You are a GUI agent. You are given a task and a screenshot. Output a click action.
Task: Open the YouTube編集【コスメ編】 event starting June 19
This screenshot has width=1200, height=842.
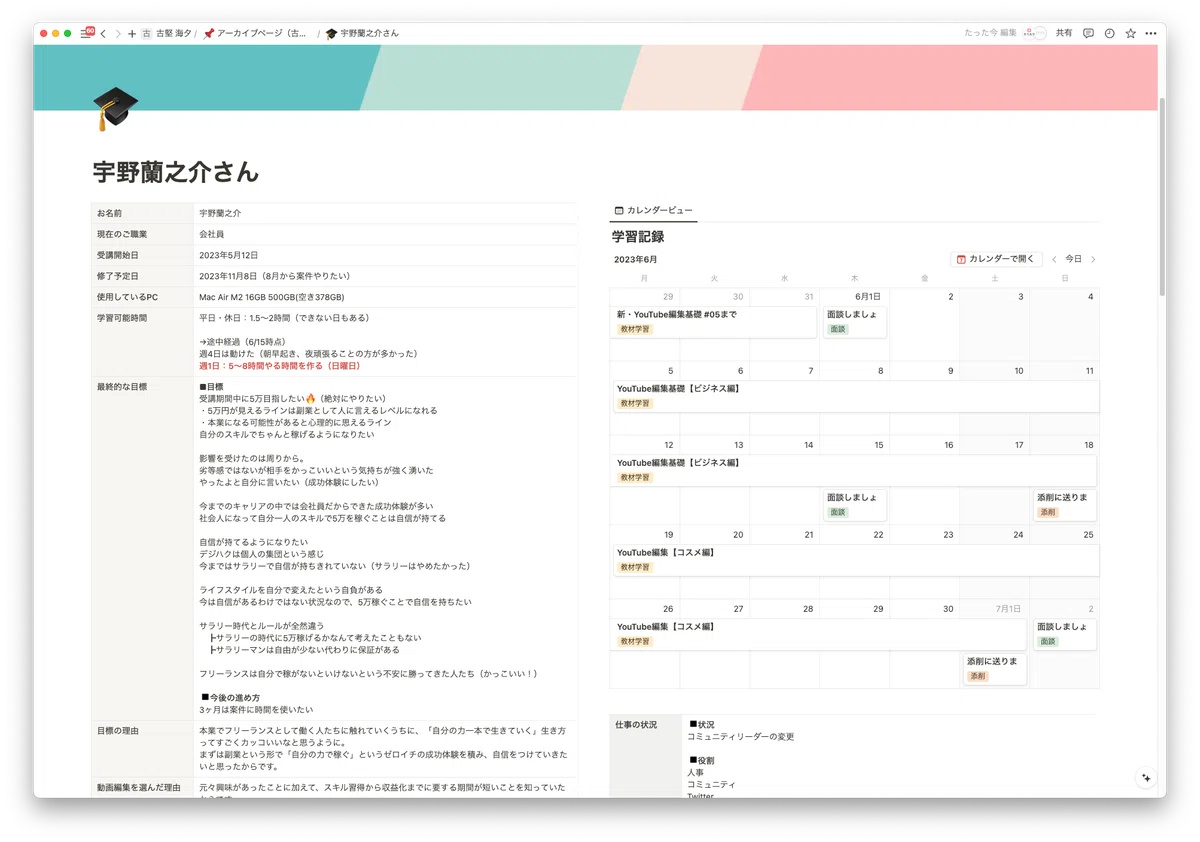coord(855,560)
